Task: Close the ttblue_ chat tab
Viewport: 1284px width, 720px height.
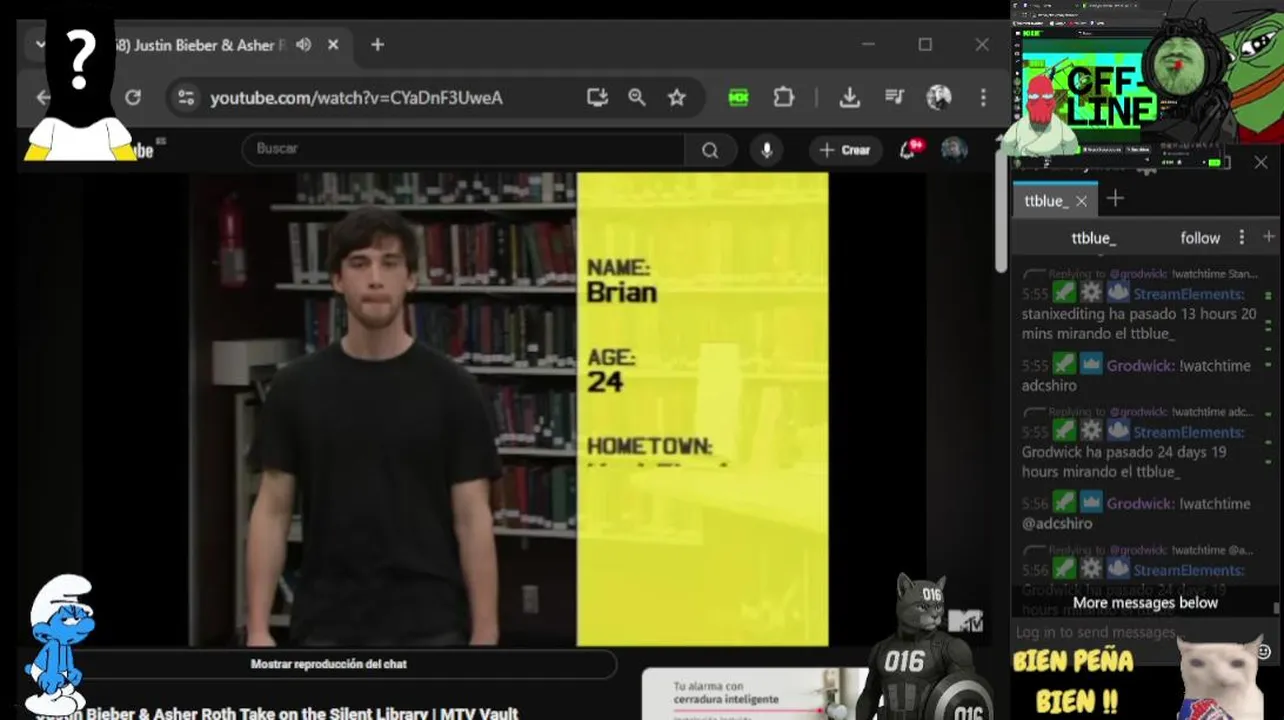Action: pyautogui.click(x=1081, y=201)
